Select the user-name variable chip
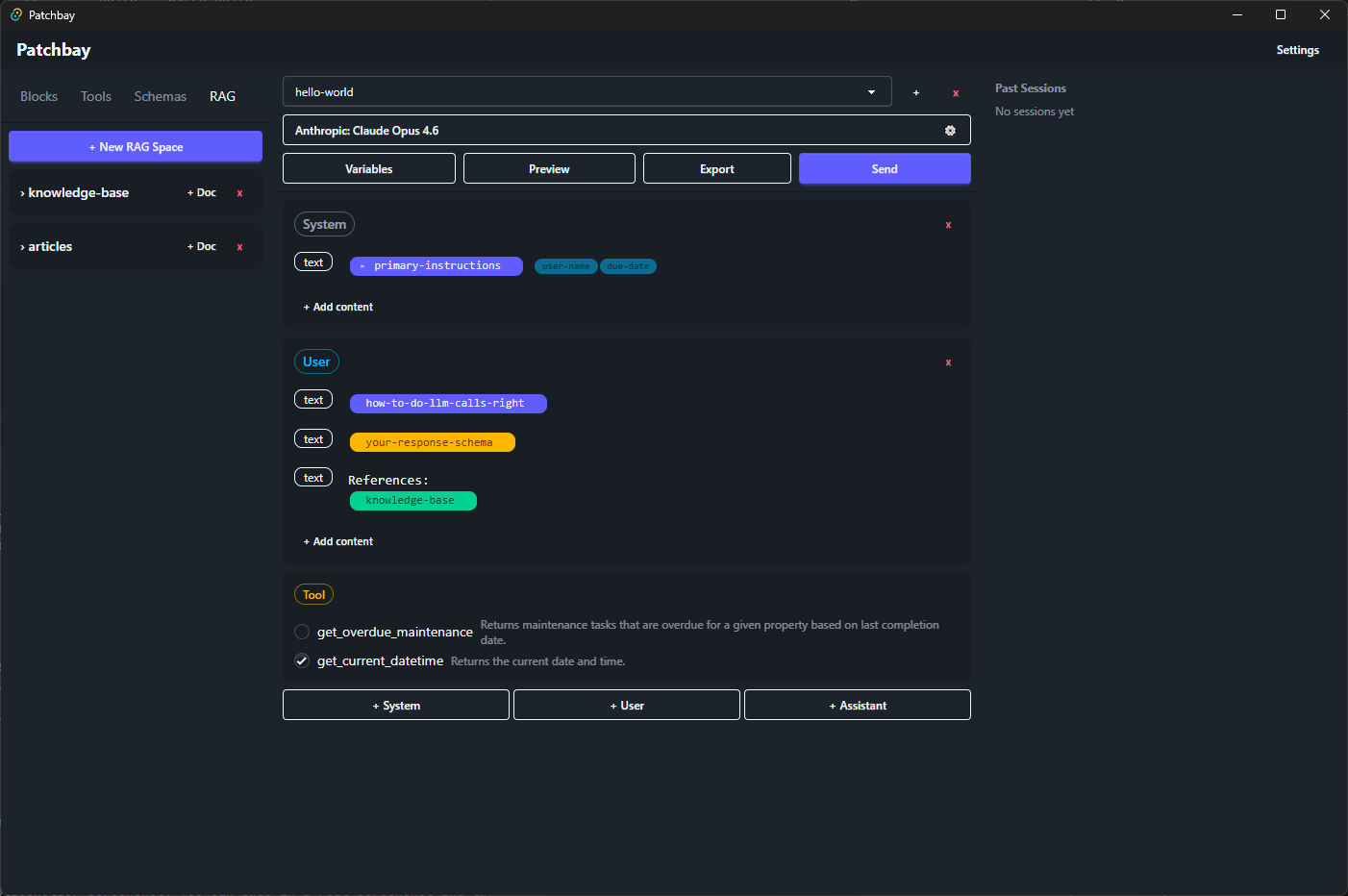1348x896 pixels. tap(565, 266)
